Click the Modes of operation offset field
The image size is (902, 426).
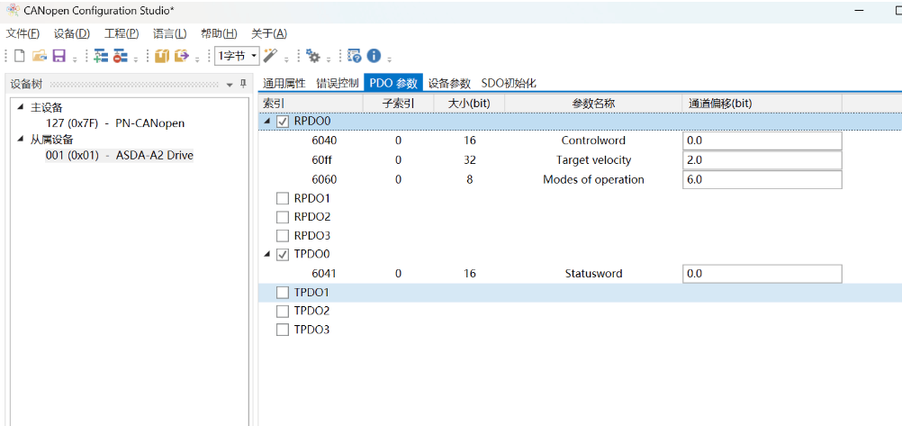point(762,179)
